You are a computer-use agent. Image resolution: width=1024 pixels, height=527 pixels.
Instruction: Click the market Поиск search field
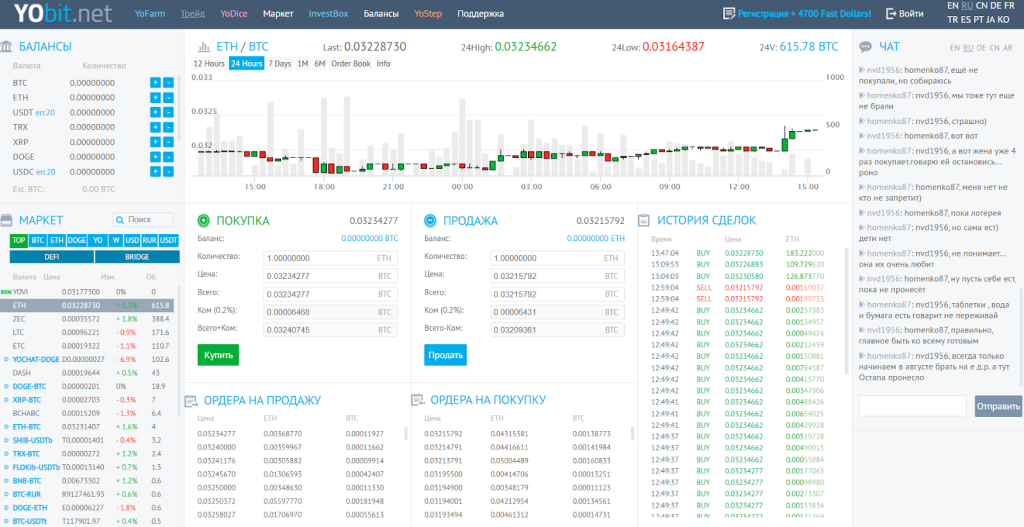pyautogui.click(x=148, y=219)
